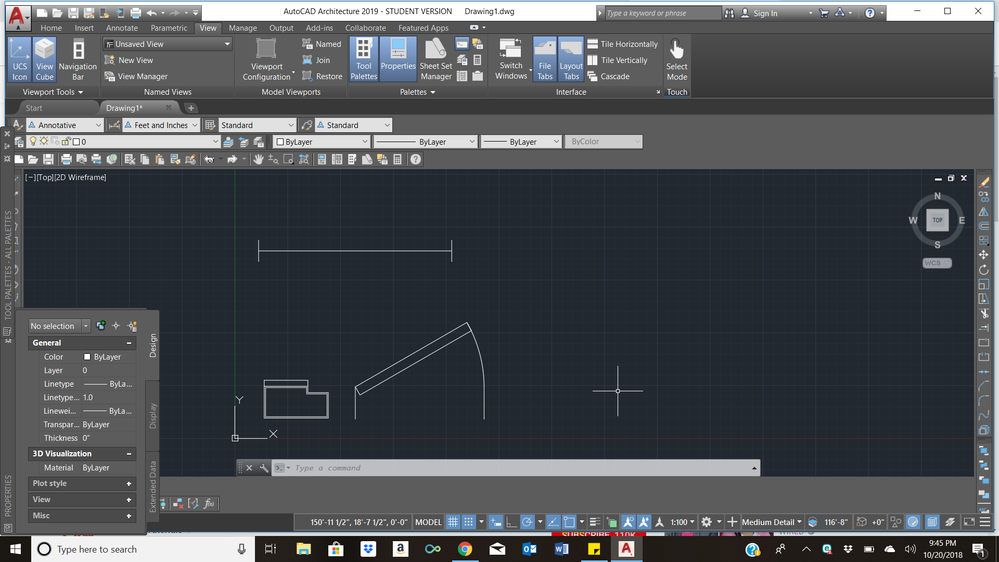The height and width of the screenshot is (562, 999).
Task: Expand the Misc section
Action: pyautogui.click(x=129, y=515)
